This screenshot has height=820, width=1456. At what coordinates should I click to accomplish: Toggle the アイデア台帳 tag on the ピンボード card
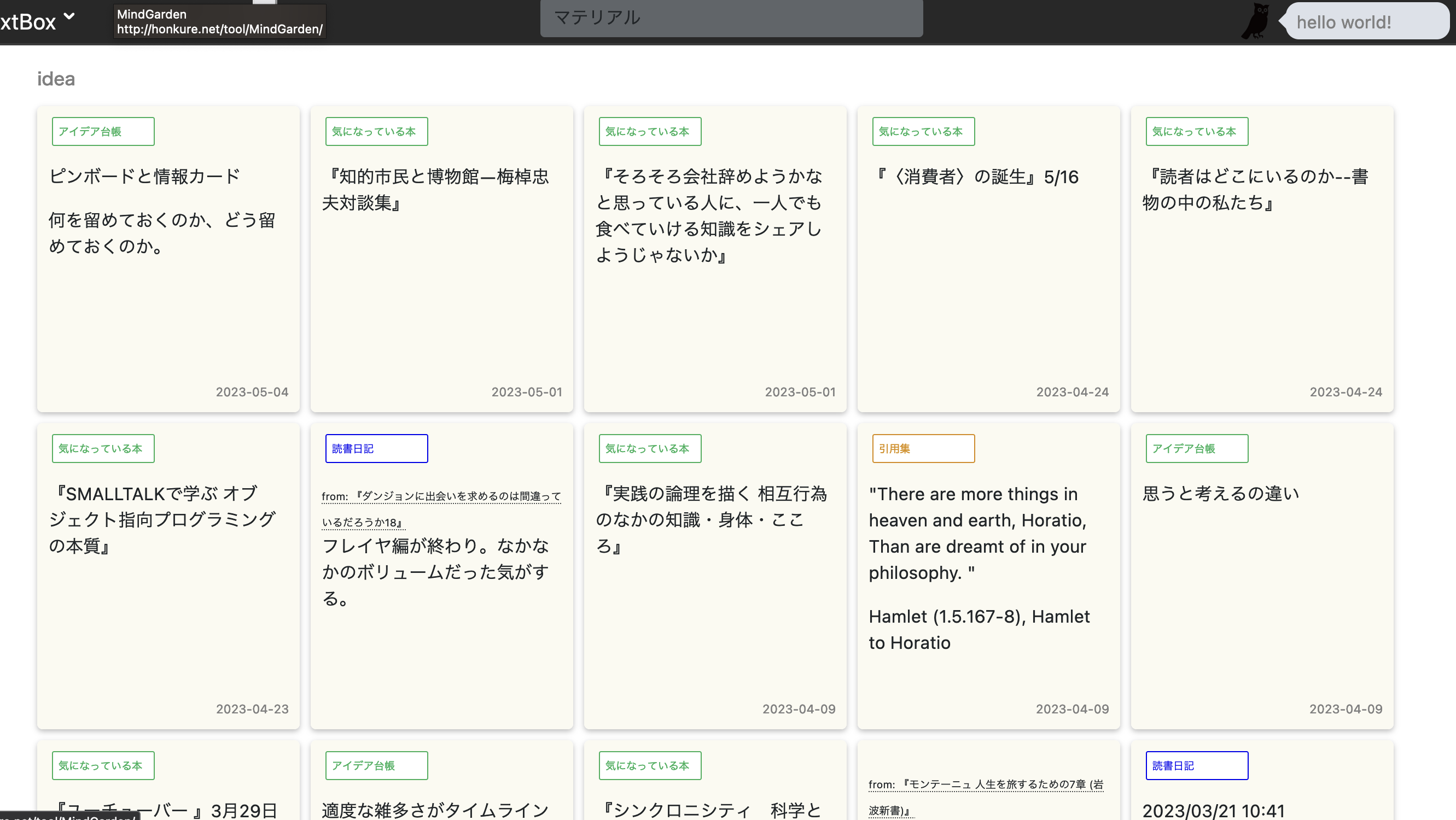(103, 131)
